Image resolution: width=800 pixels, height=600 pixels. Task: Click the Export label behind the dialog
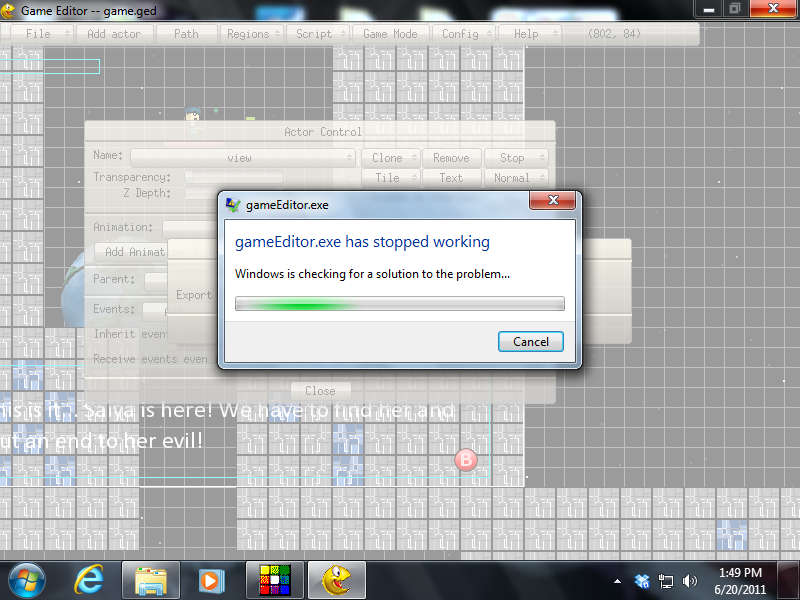194,295
